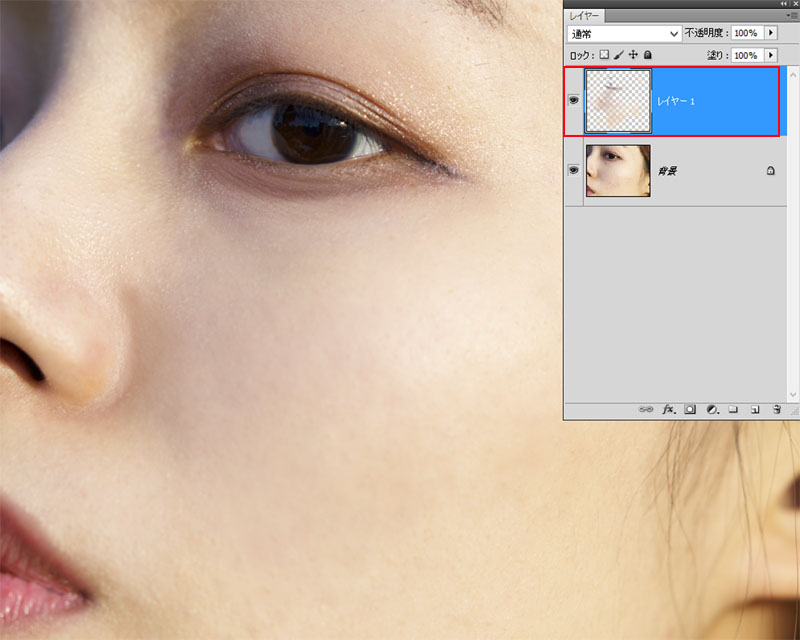The height and width of the screenshot is (640, 800).
Task: Create a new layer group
Action: pos(733,409)
